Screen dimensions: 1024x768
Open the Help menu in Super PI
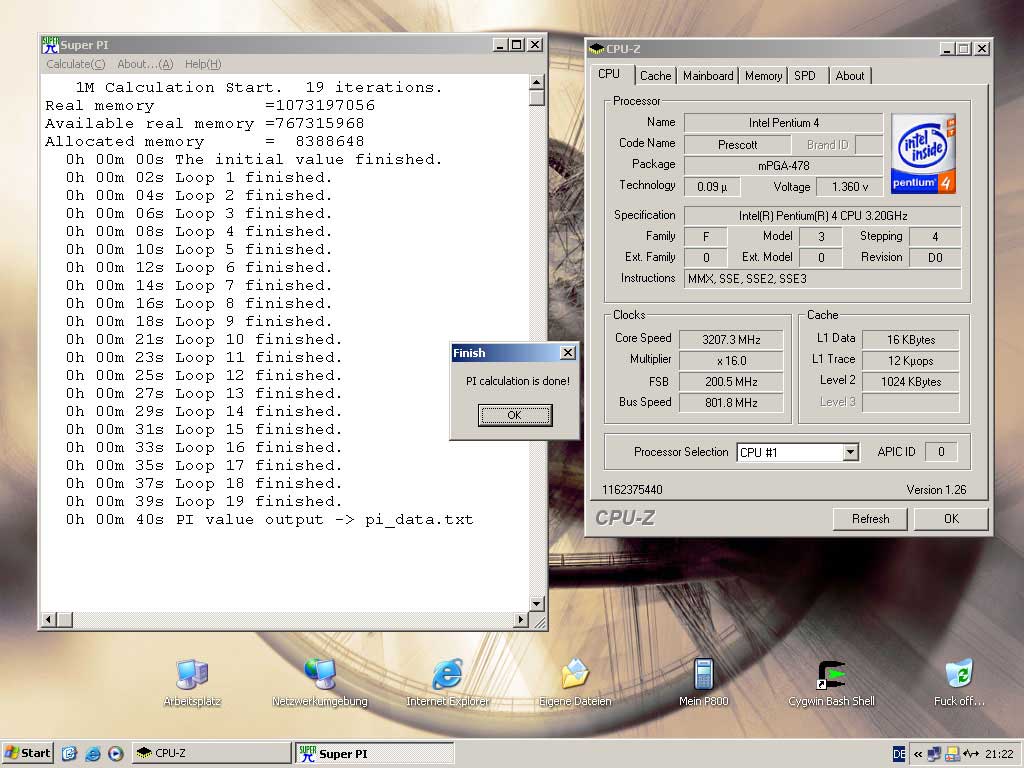click(203, 64)
